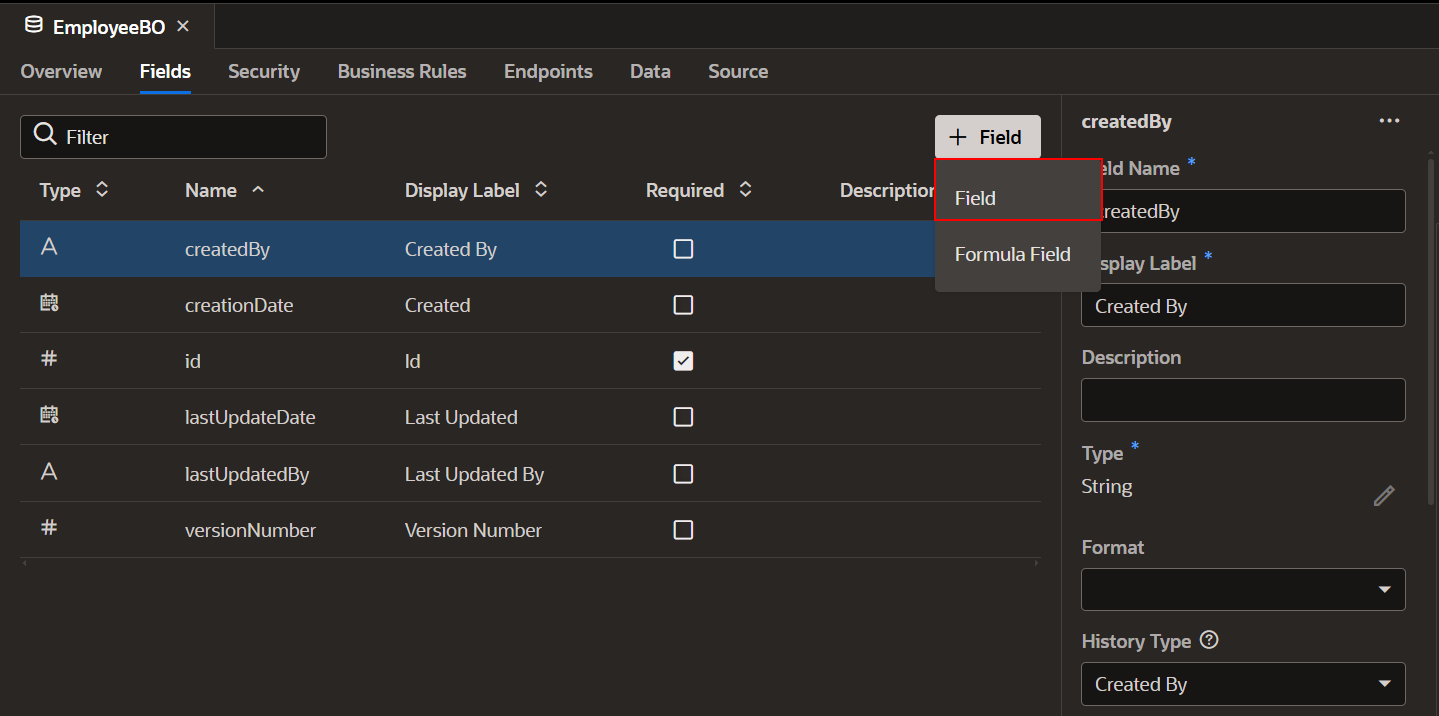Click the pencil icon to edit Type
1439x716 pixels.
1384,495
